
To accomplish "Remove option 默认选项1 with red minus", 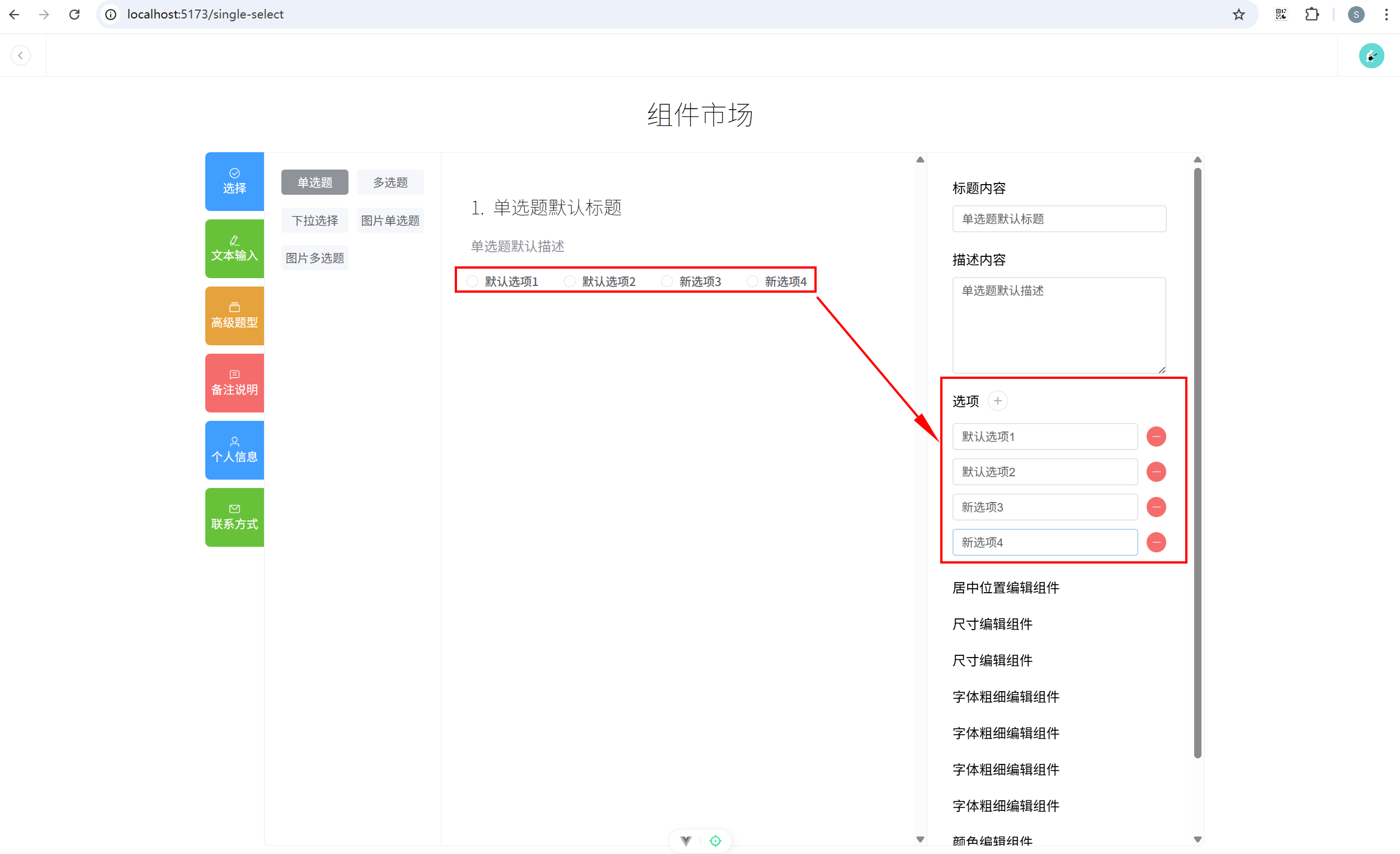I will [x=1156, y=437].
